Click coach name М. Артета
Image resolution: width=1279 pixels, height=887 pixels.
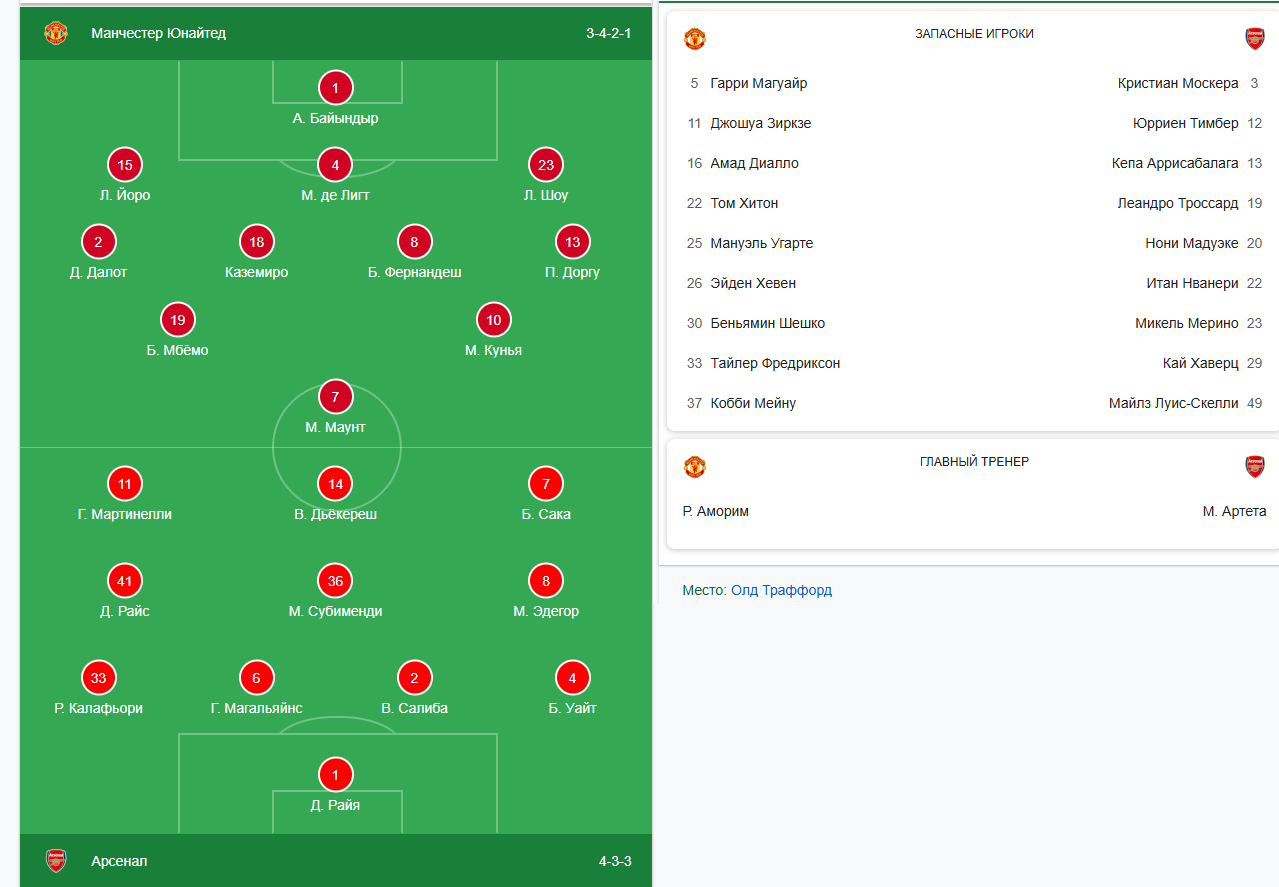1234,511
